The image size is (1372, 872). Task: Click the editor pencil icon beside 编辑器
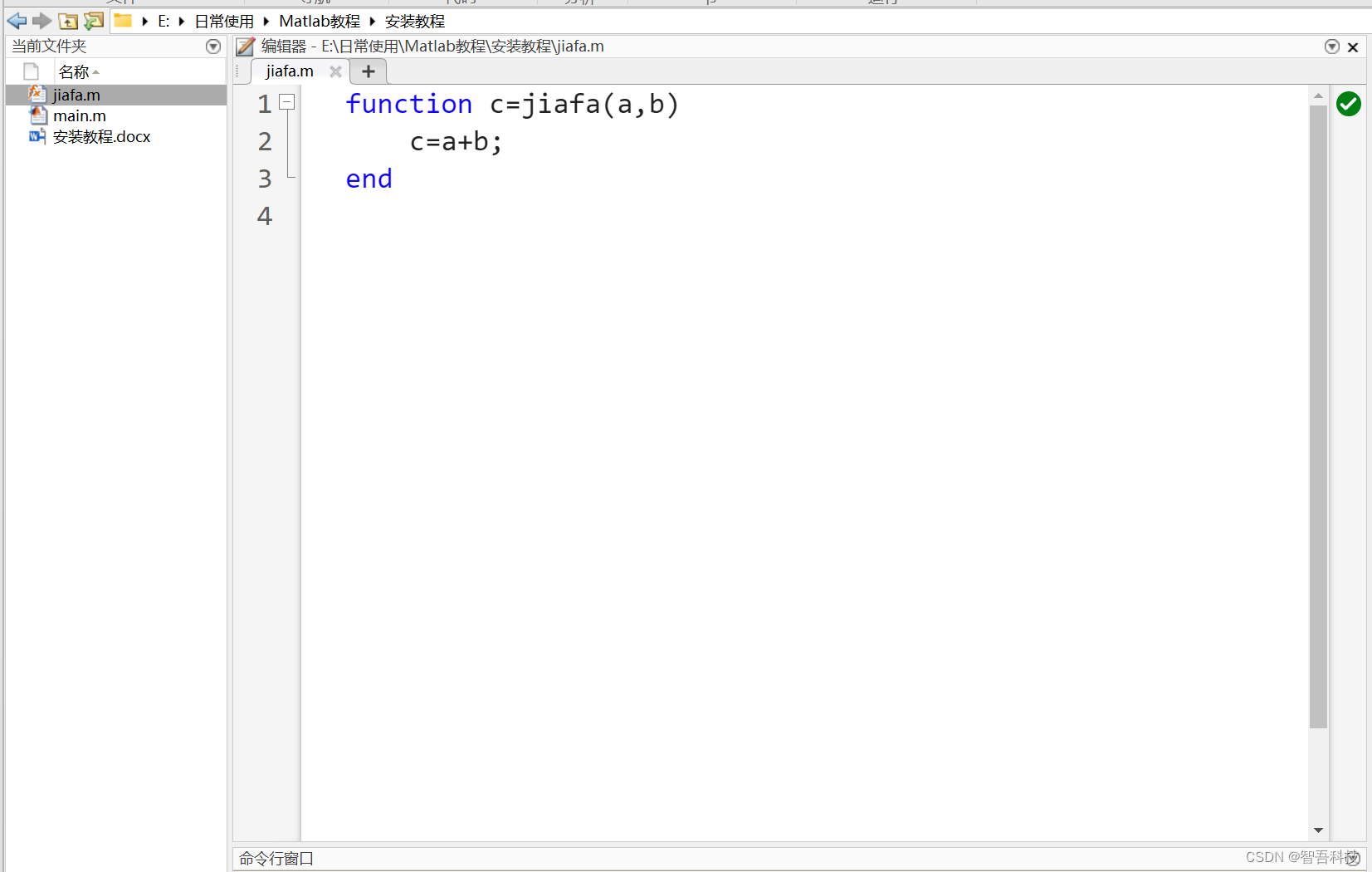click(245, 47)
